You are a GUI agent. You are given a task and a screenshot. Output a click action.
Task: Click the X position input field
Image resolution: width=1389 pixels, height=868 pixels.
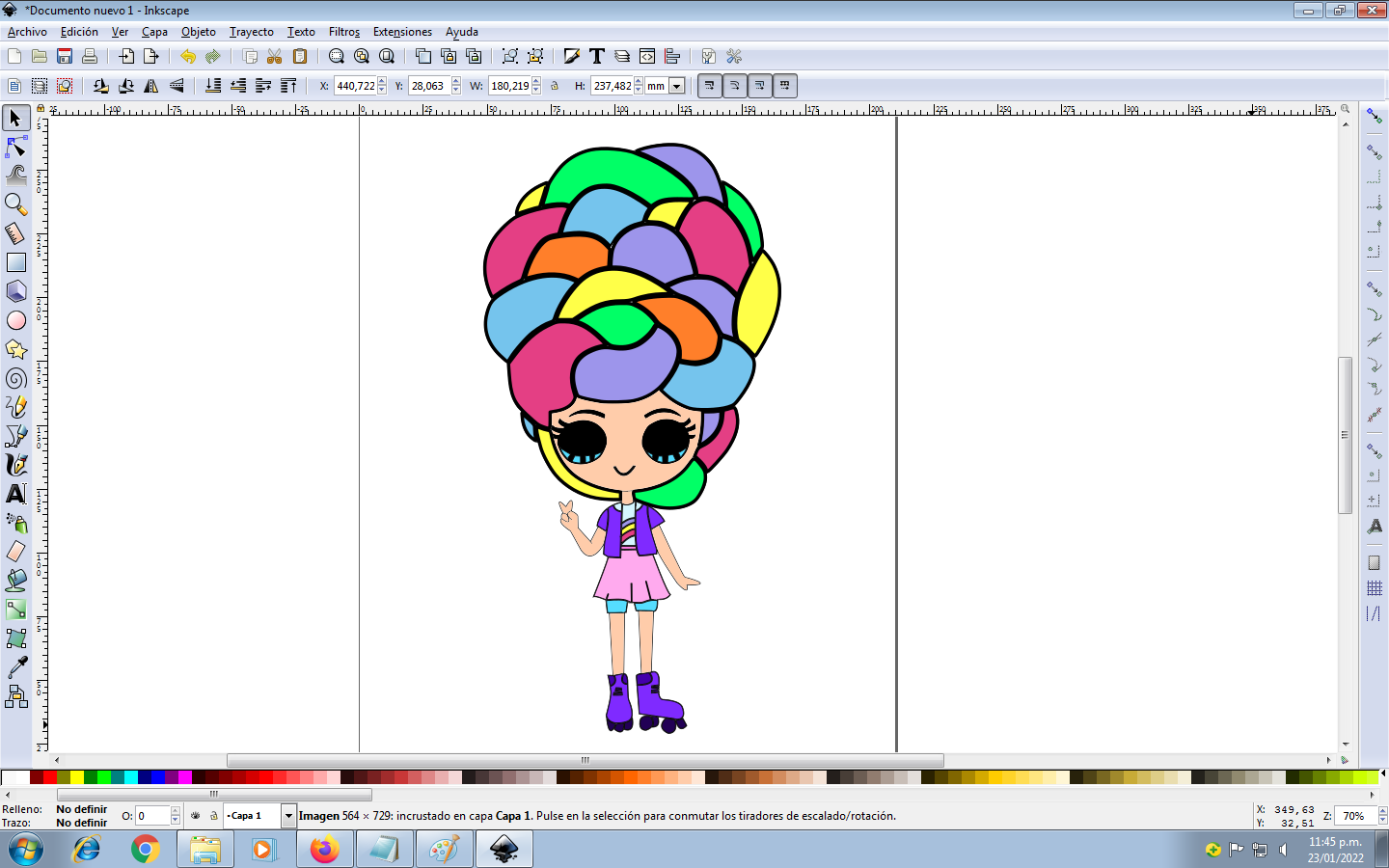coord(355,86)
